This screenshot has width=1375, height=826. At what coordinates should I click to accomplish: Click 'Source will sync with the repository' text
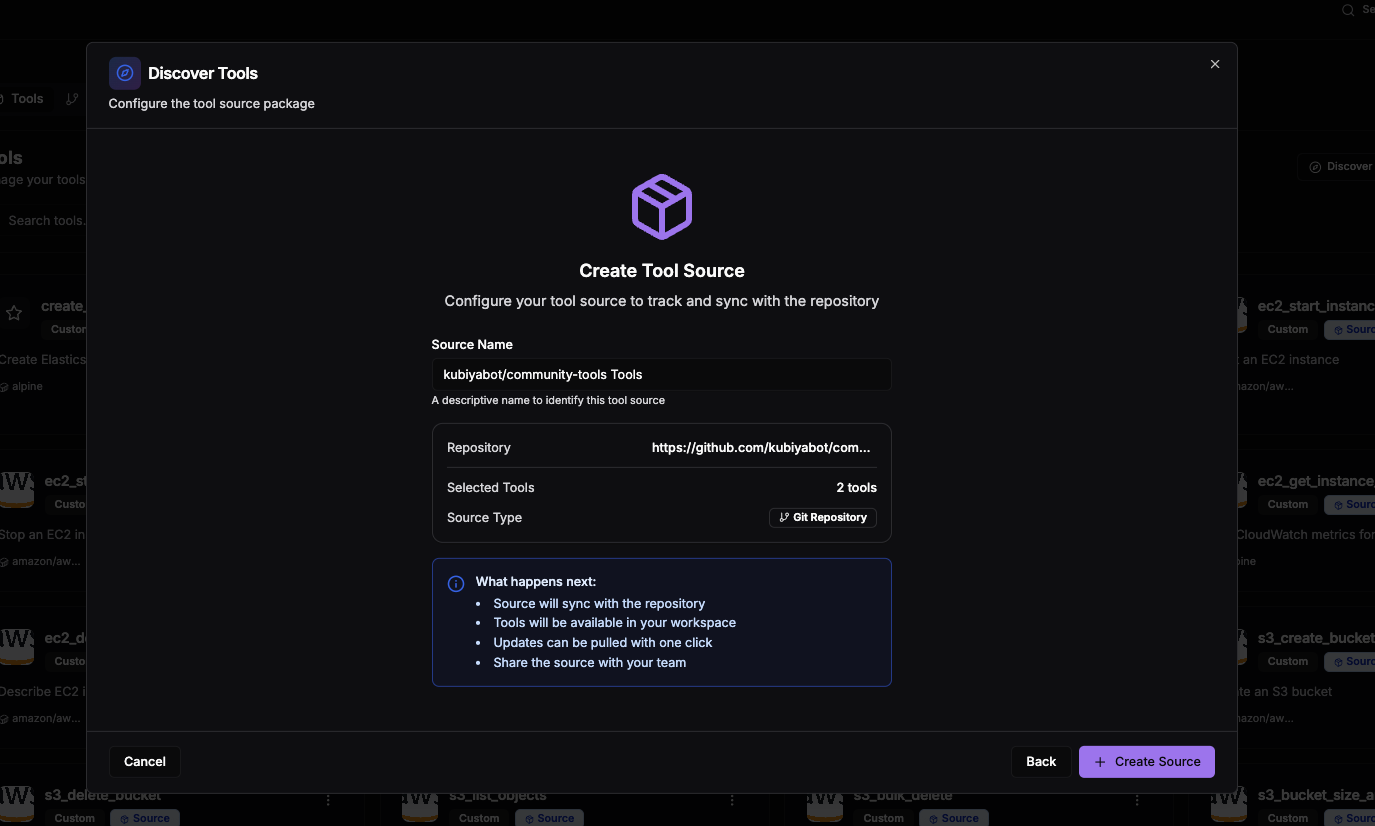[599, 604]
